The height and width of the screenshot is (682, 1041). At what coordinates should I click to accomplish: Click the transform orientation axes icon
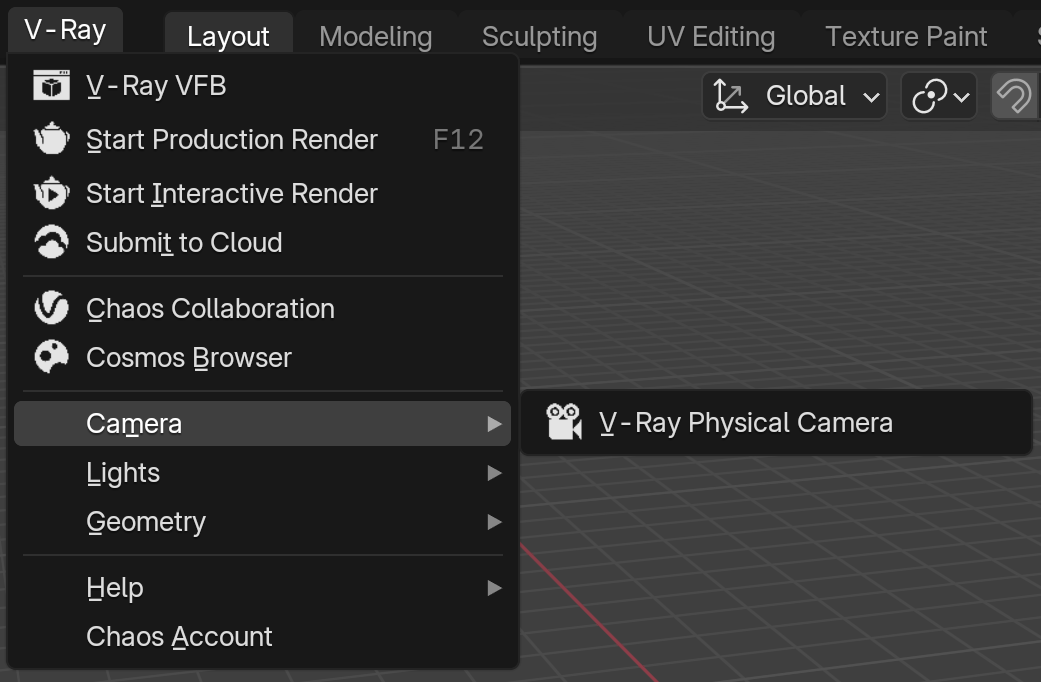click(x=730, y=96)
